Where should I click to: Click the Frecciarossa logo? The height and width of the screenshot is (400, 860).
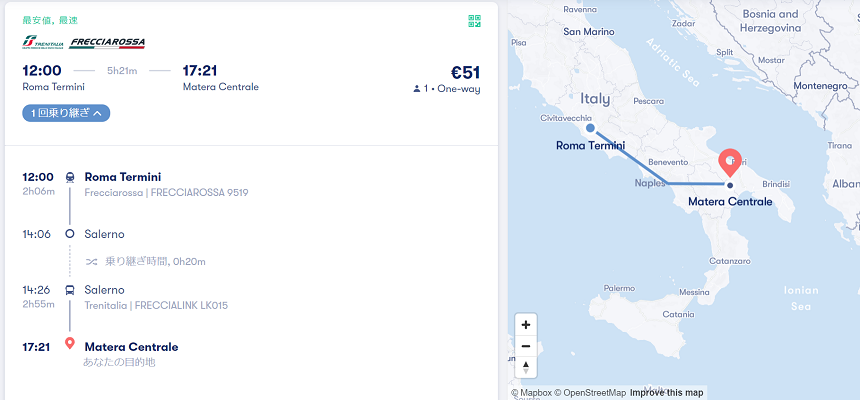(x=108, y=43)
